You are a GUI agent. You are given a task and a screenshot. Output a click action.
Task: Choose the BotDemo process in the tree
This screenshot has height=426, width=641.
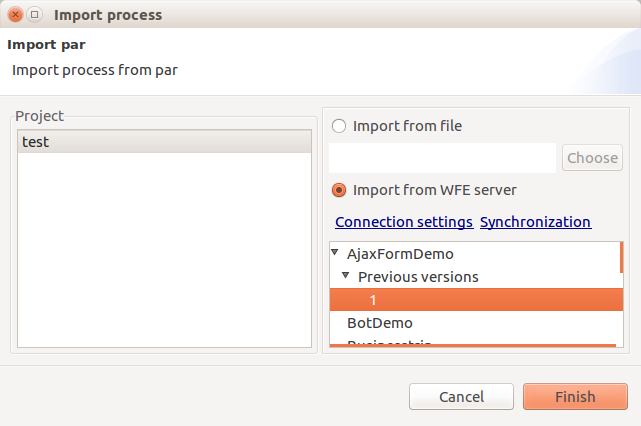click(x=380, y=323)
